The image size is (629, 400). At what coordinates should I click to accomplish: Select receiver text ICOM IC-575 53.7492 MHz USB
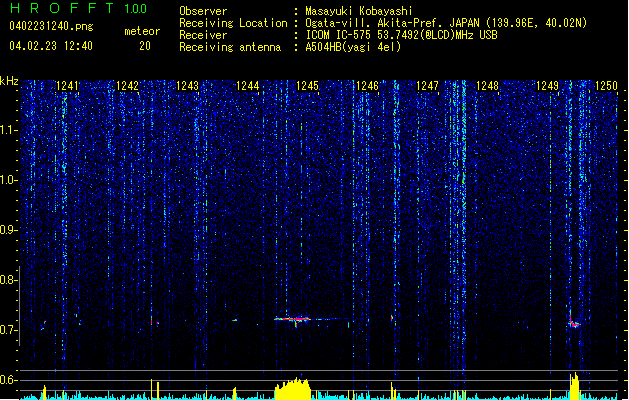(x=401, y=35)
